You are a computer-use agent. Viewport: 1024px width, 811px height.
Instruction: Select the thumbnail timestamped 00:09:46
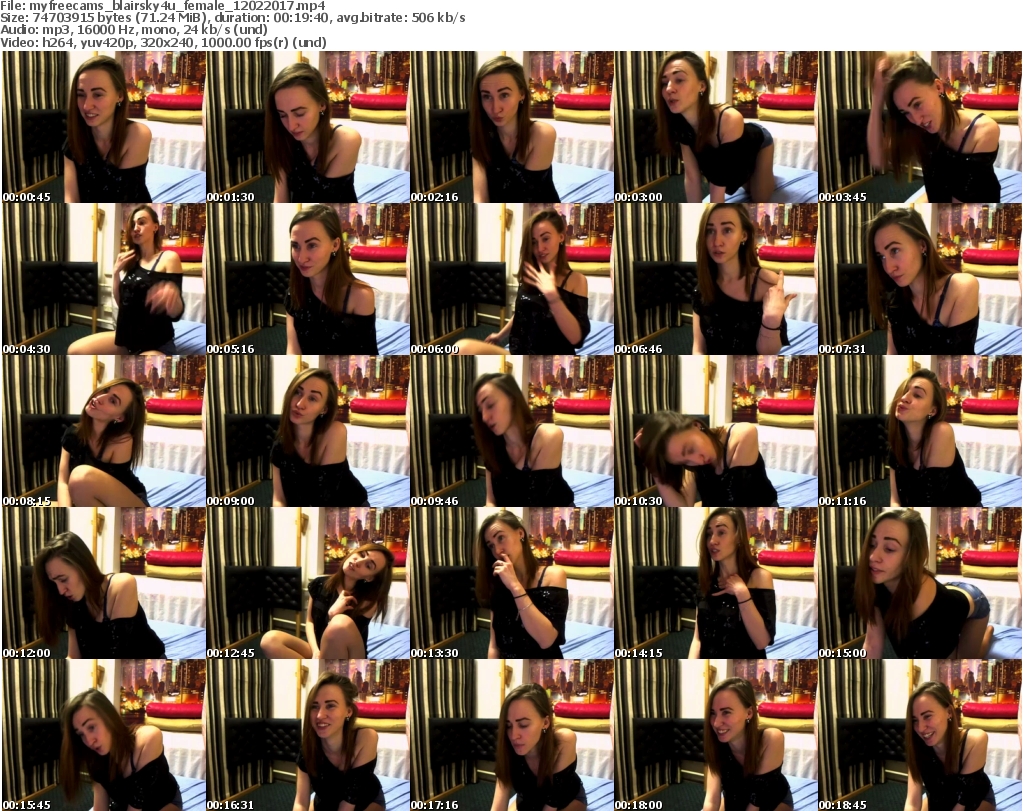click(511, 432)
